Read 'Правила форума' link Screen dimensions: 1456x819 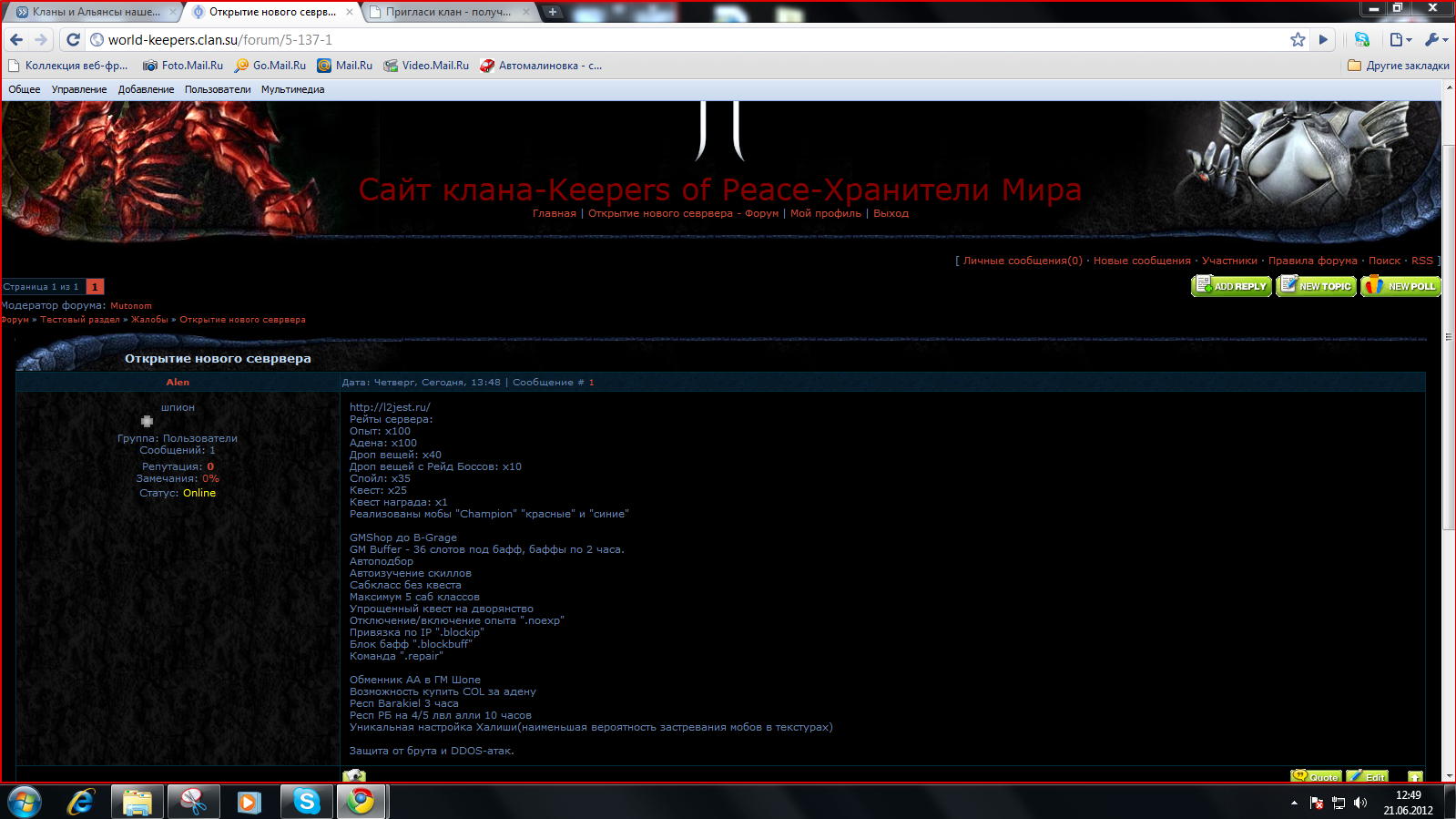[x=1313, y=261]
